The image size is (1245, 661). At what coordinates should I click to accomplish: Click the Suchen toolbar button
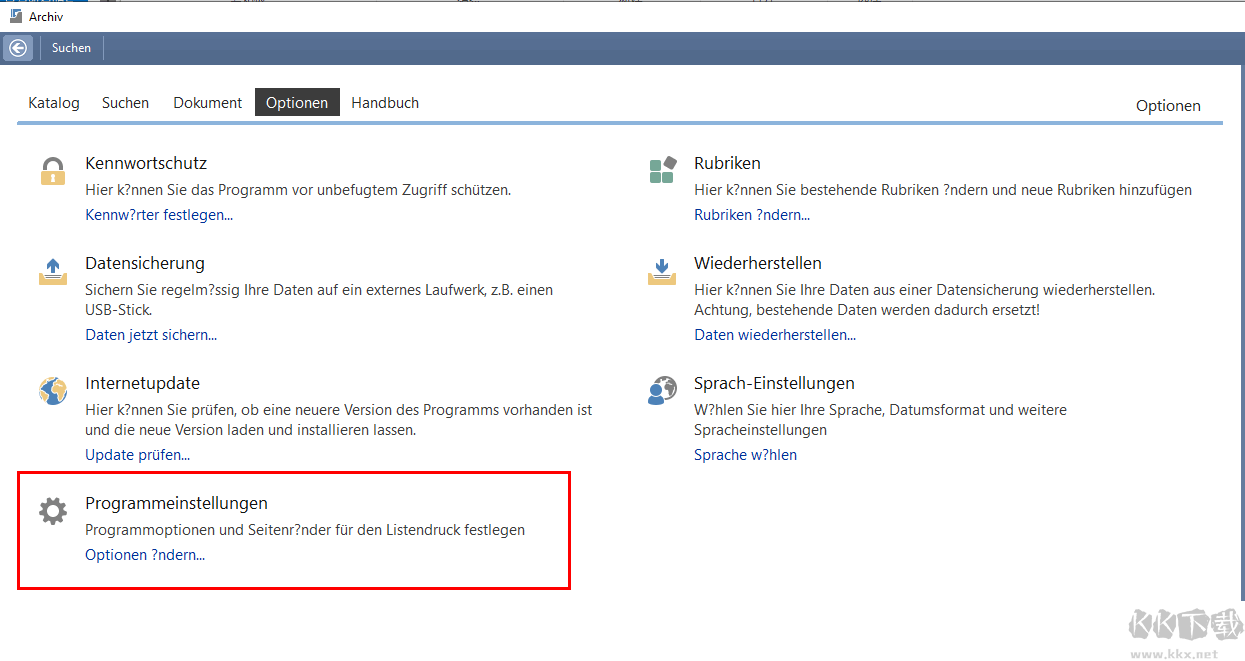coord(71,48)
